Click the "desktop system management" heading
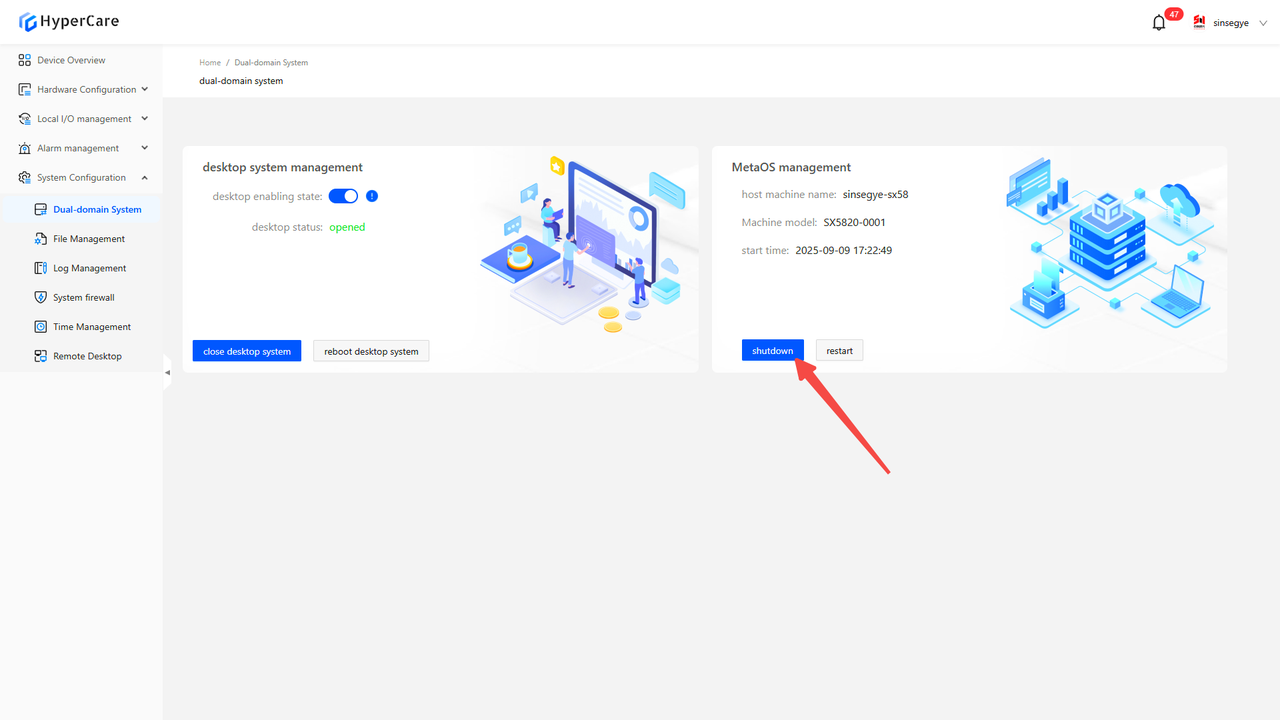This screenshot has height=720, width=1280. pyautogui.click(x=283, y=167)
